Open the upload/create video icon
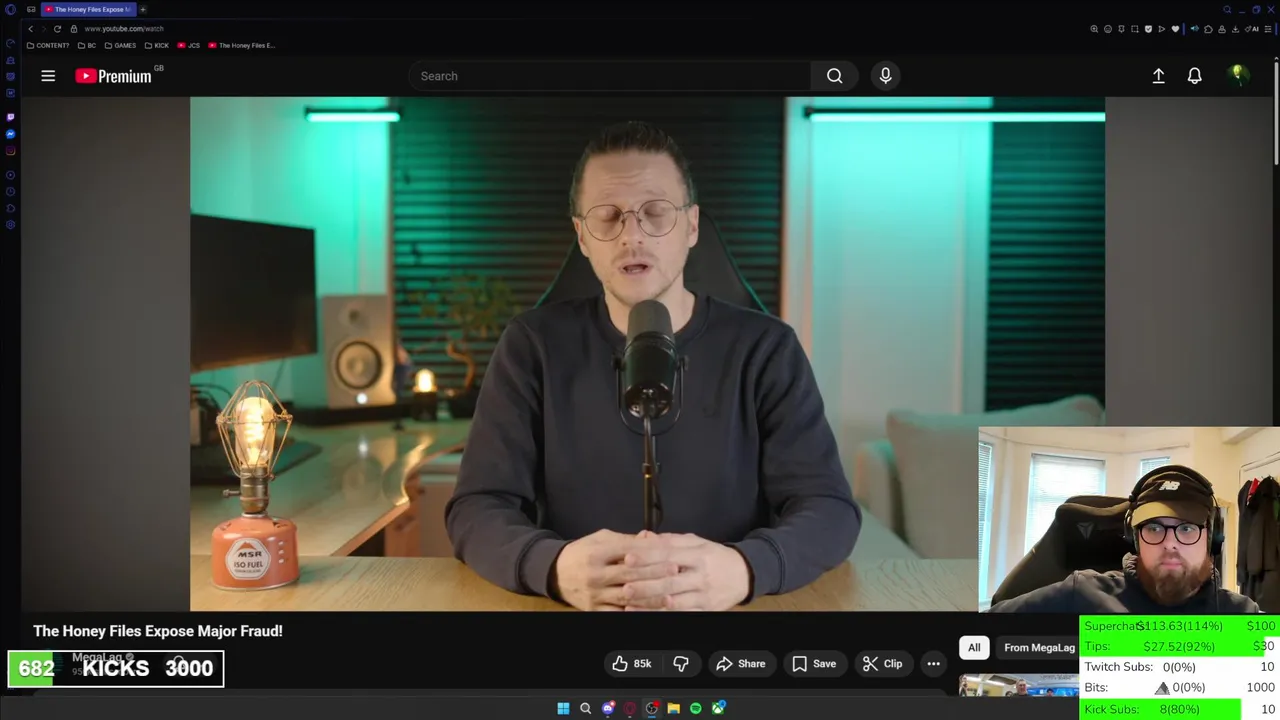The width and height of the screenshot is (1280, 720). (1158, 76)
